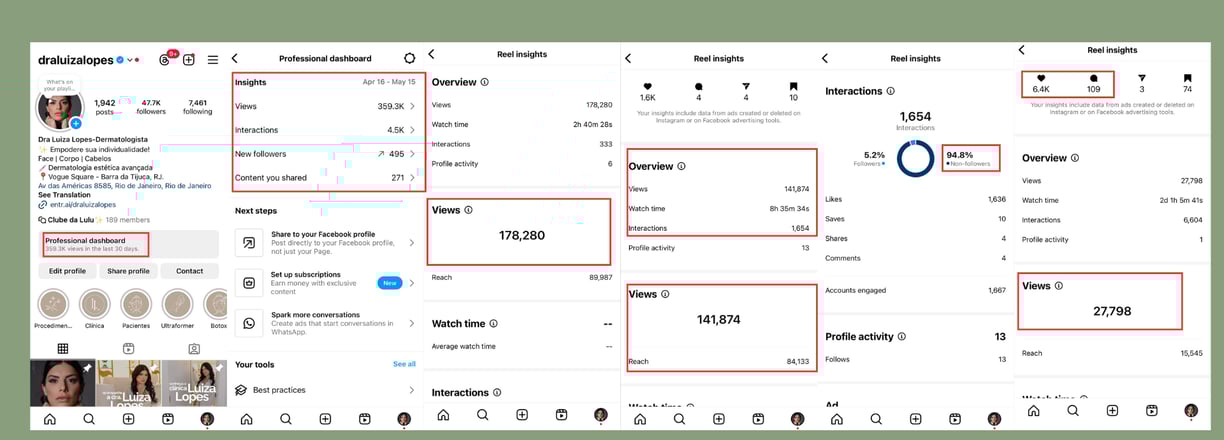Go back from Reel insights Interactions 1,654 screen
Image resolution: width=1224 pixels, height=440 pixels.
tap(825, 58)
